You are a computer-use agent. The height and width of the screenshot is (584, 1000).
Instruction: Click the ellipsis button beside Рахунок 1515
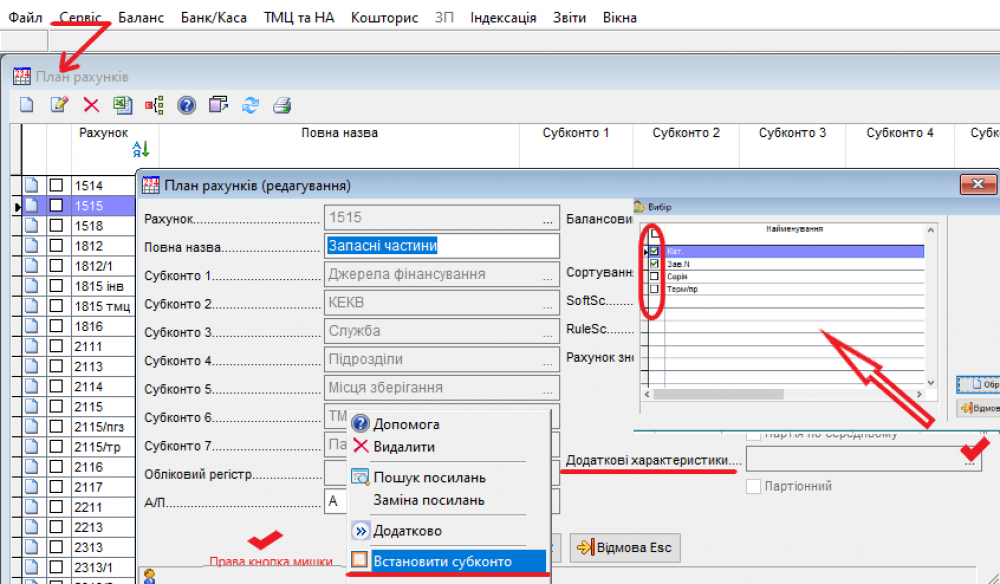547,218
